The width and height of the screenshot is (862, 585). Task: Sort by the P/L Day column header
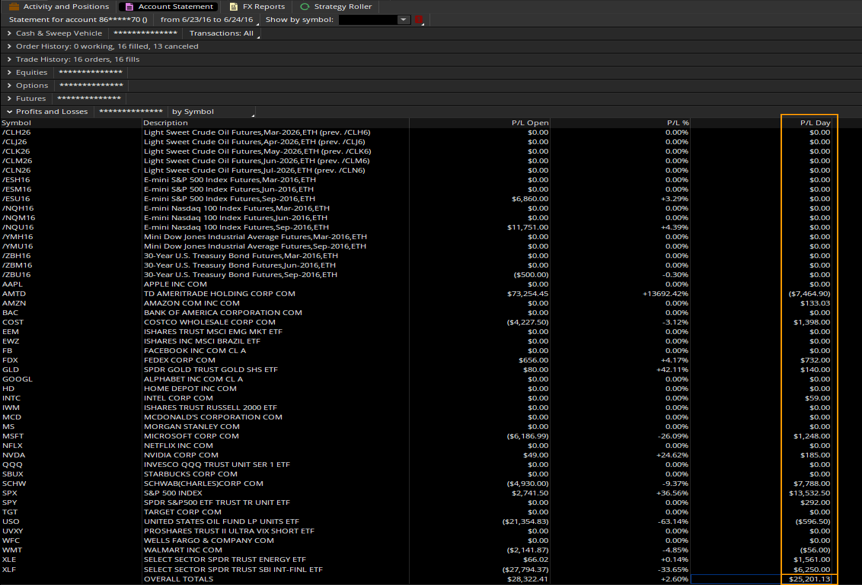[815, 123]
